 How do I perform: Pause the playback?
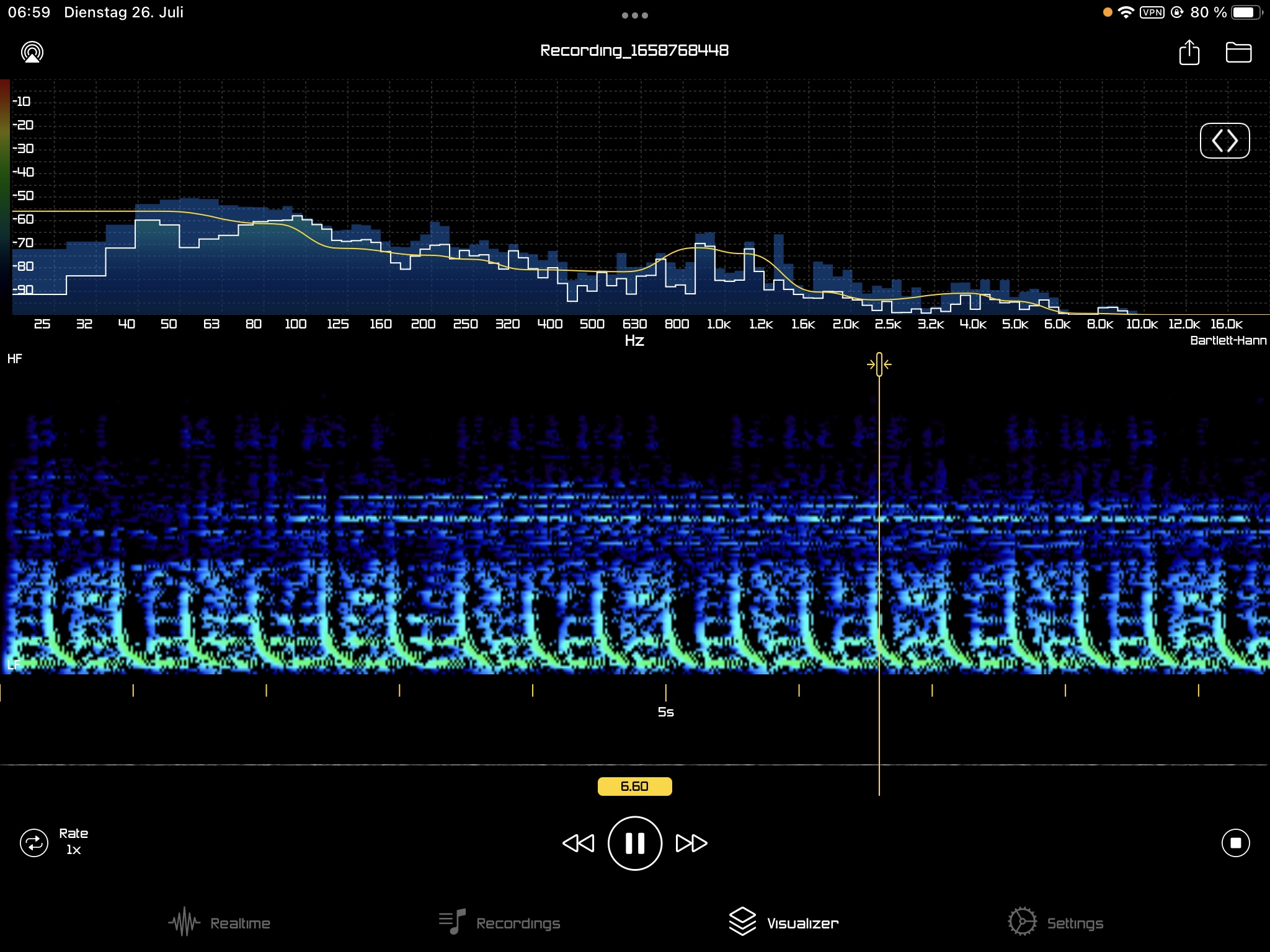(635, 843)
